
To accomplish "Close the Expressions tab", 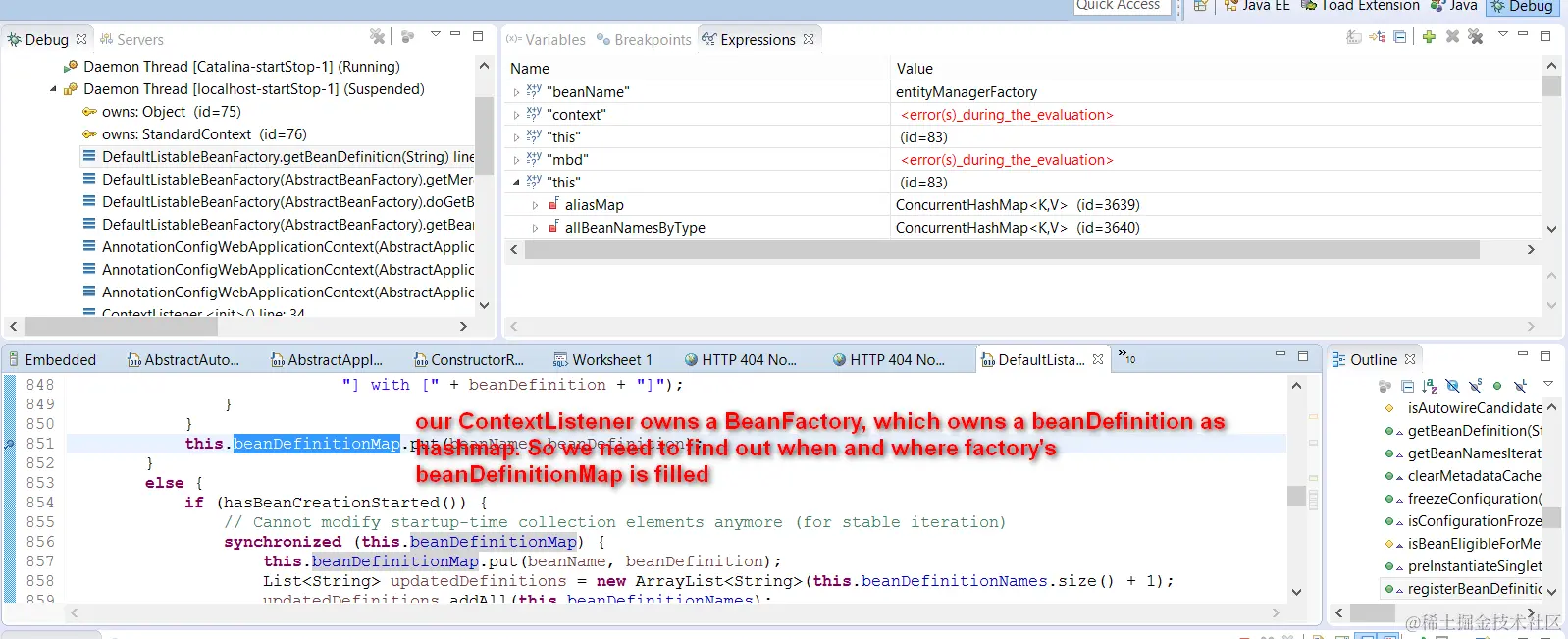I will [809, 39].
